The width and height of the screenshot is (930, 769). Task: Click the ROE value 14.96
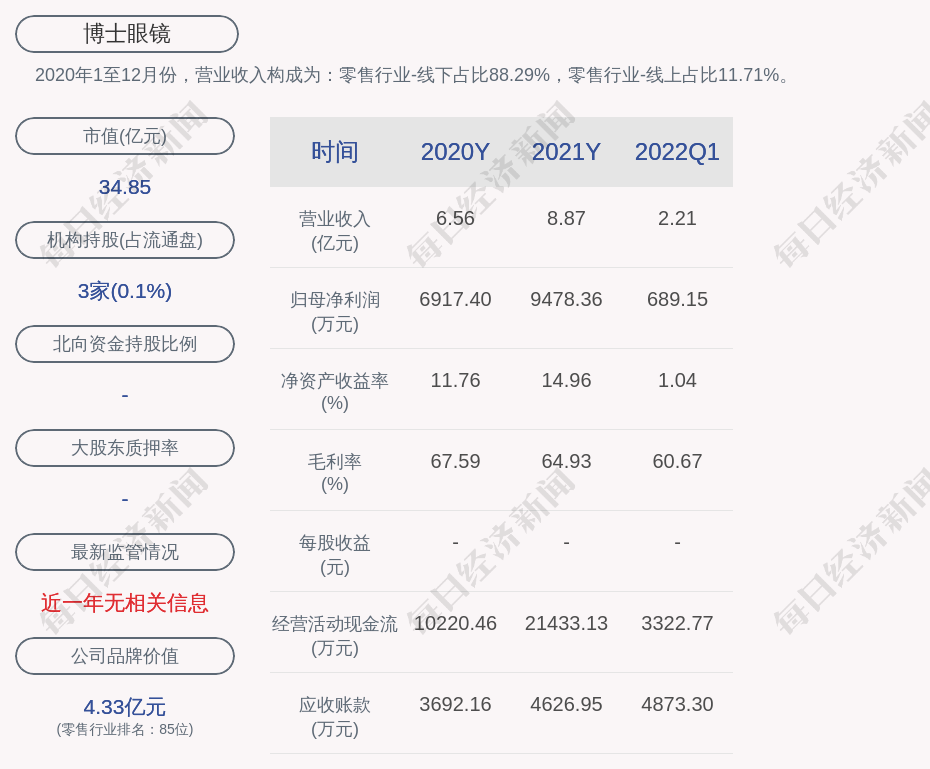566,380
